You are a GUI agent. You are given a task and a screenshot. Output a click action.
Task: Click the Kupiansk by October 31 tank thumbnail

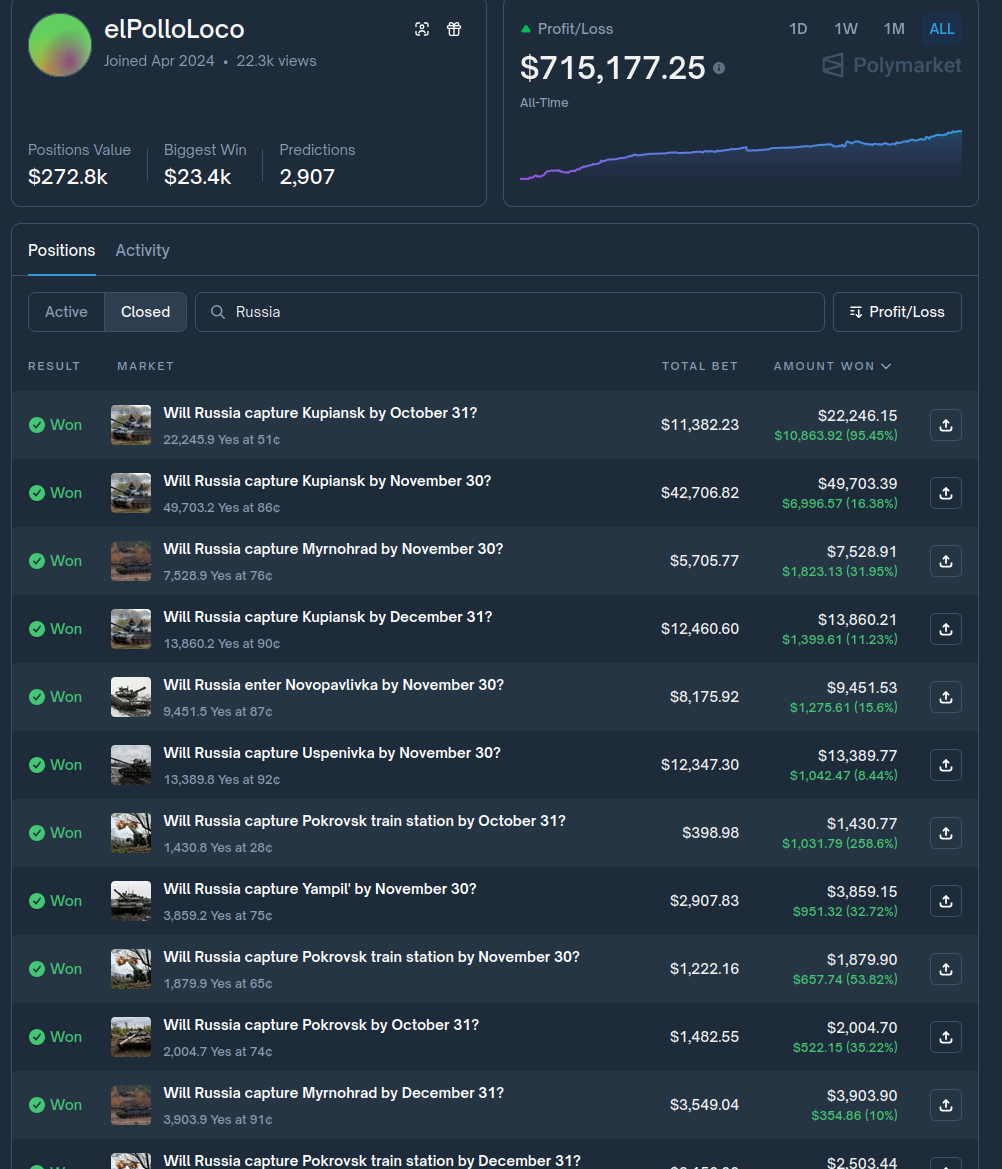tap(131, 425)
